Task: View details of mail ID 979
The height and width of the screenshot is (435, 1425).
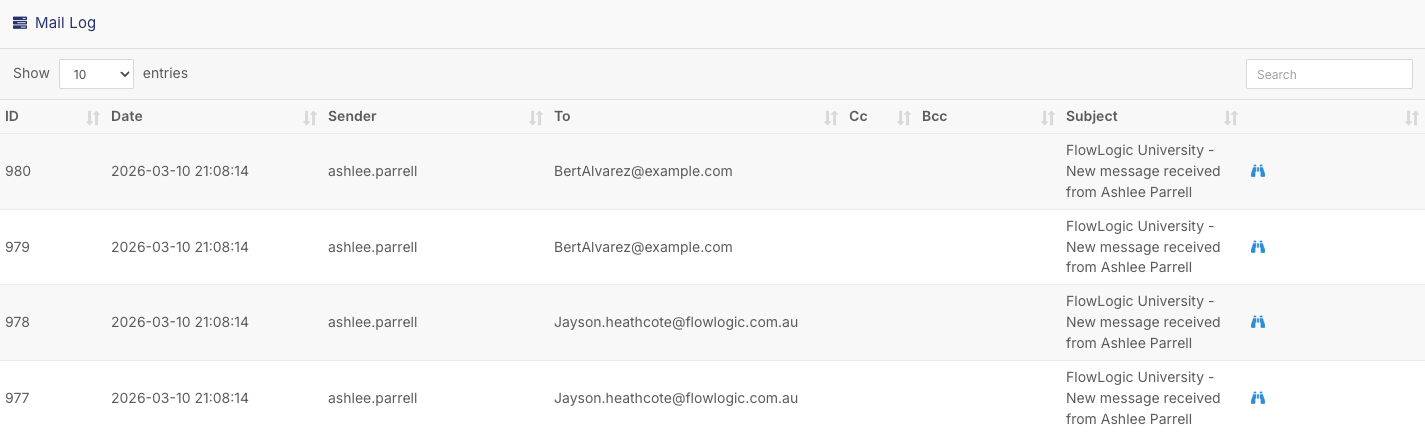Action: [1258, 247]
